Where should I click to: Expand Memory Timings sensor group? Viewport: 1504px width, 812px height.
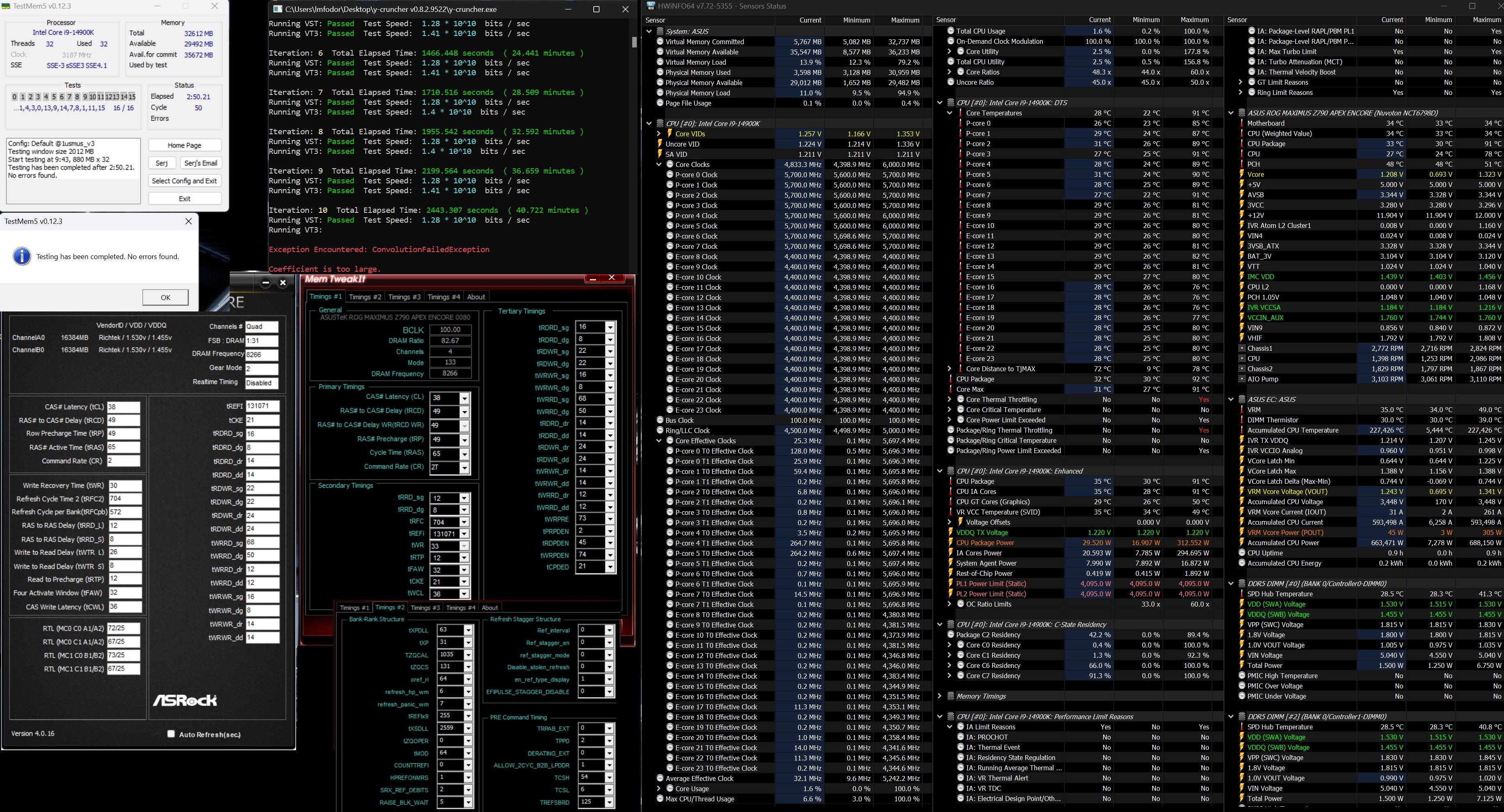pyautogui.click(x=939, y=697)
